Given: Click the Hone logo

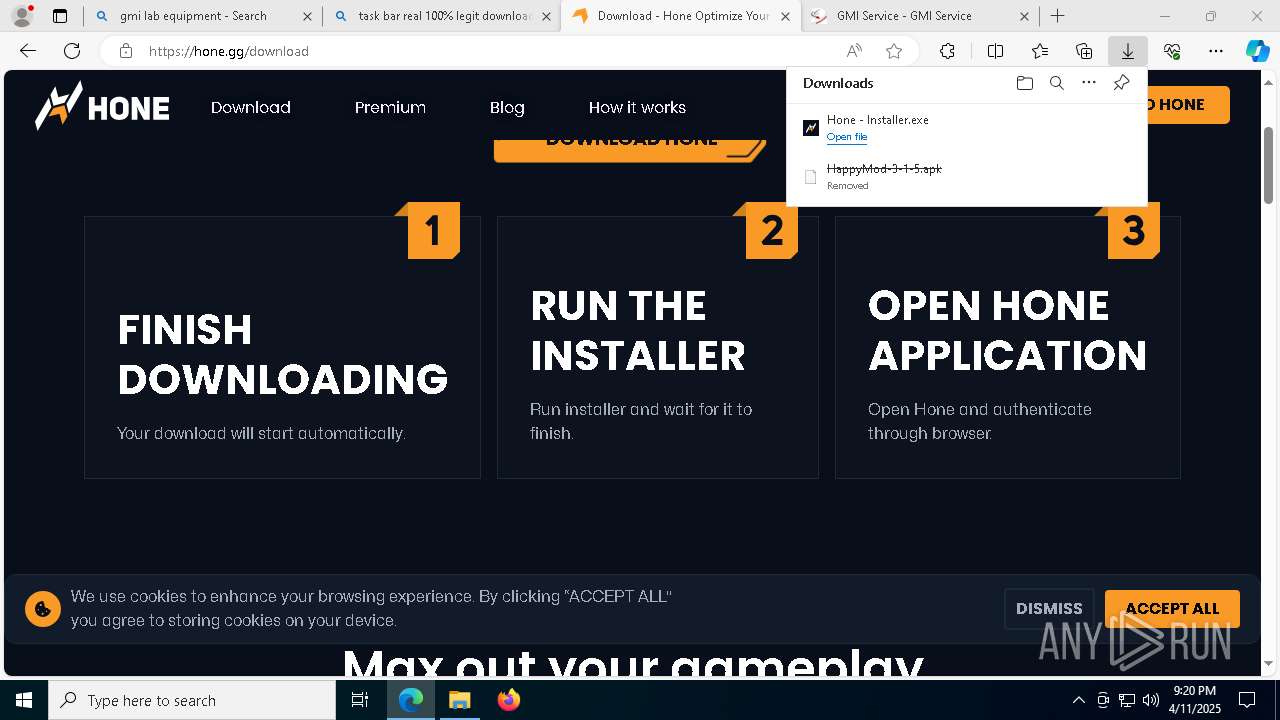Looking at the screenshot, I should point(102,107).
